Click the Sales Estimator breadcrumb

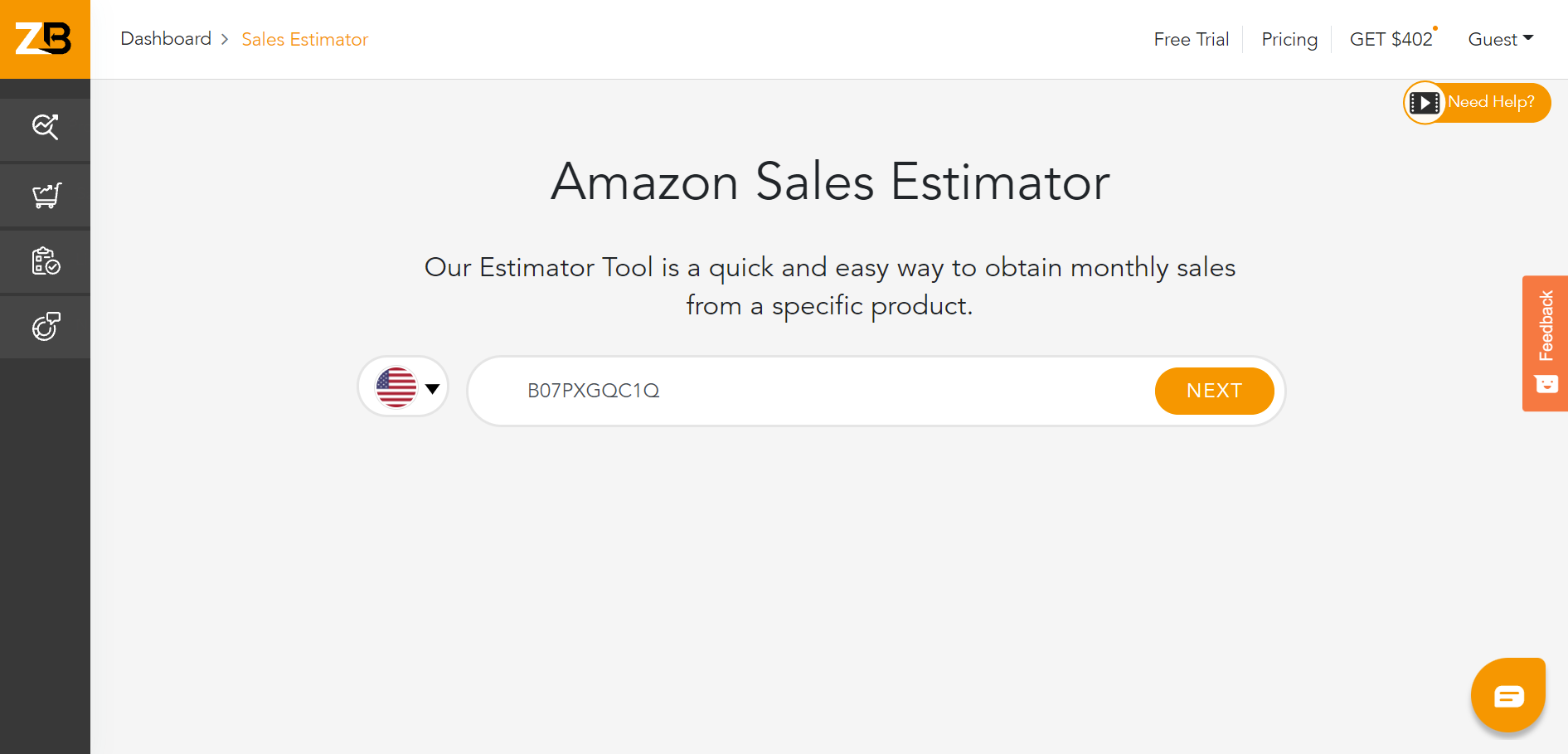point(304,39)
